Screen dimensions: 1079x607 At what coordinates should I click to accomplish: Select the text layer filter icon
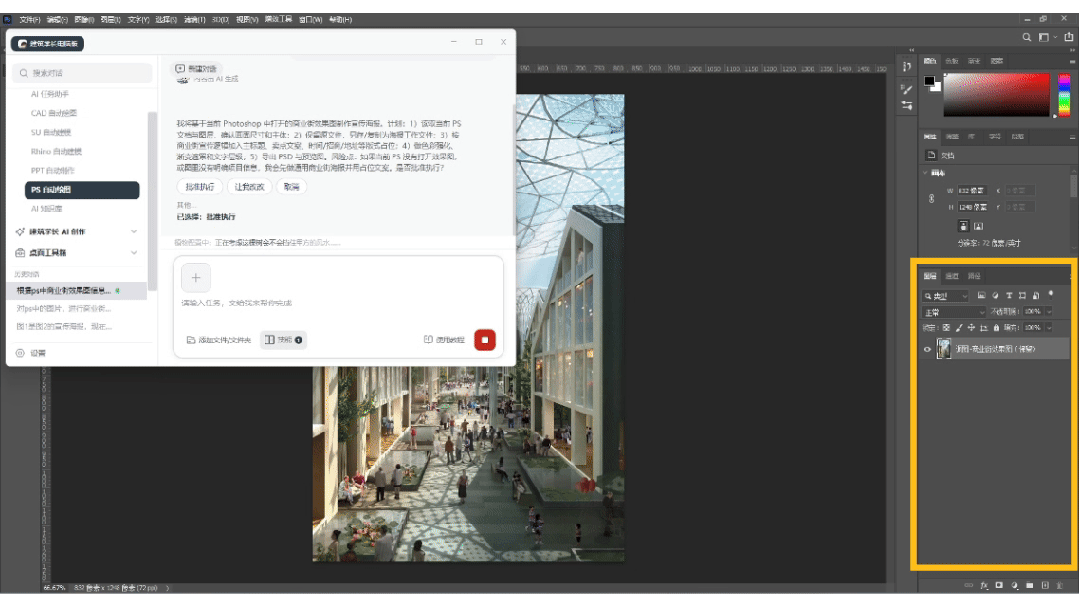click(x=1009, y=296)
